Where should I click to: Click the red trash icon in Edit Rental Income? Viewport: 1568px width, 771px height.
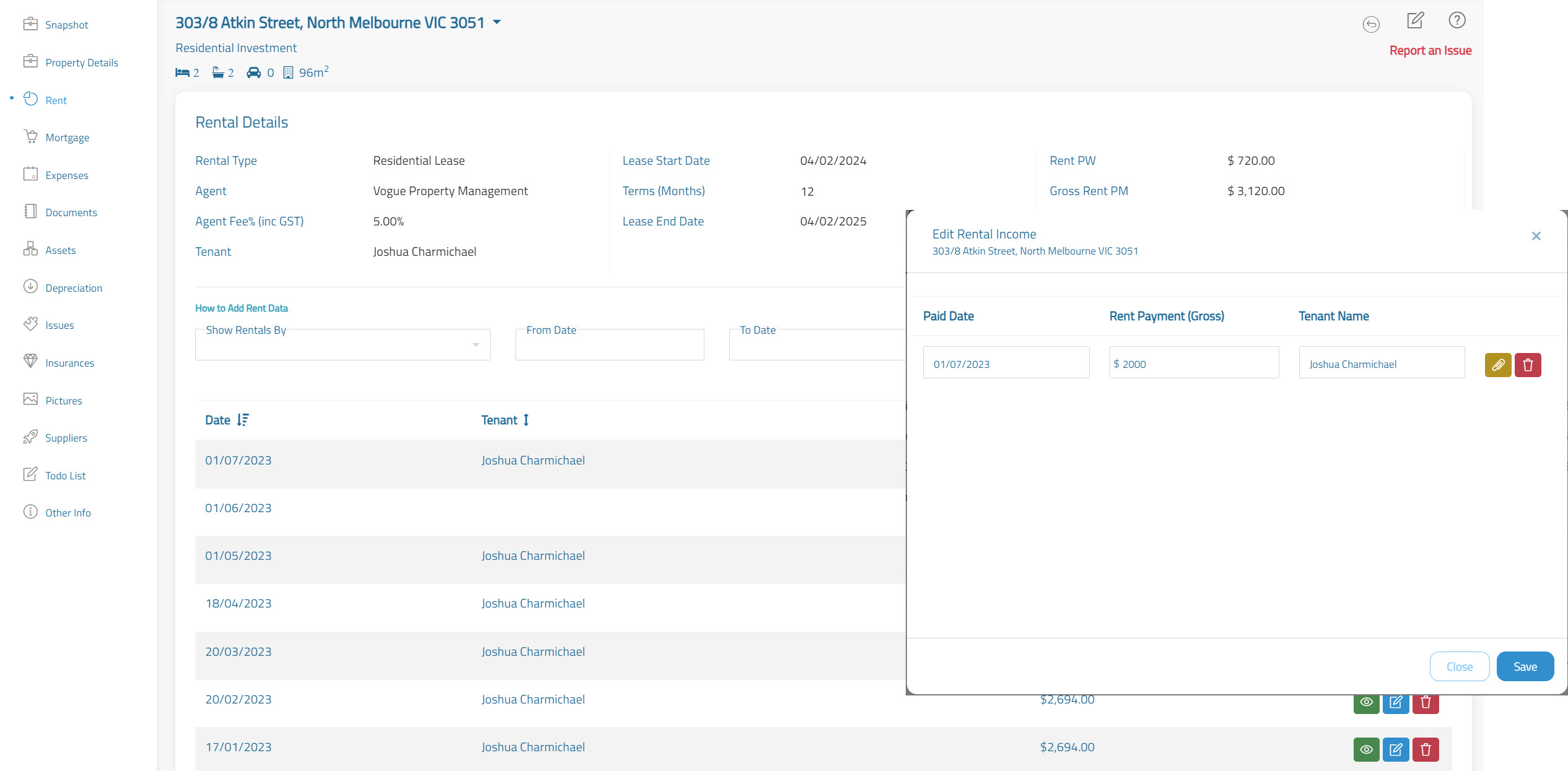click(1527, 365)
